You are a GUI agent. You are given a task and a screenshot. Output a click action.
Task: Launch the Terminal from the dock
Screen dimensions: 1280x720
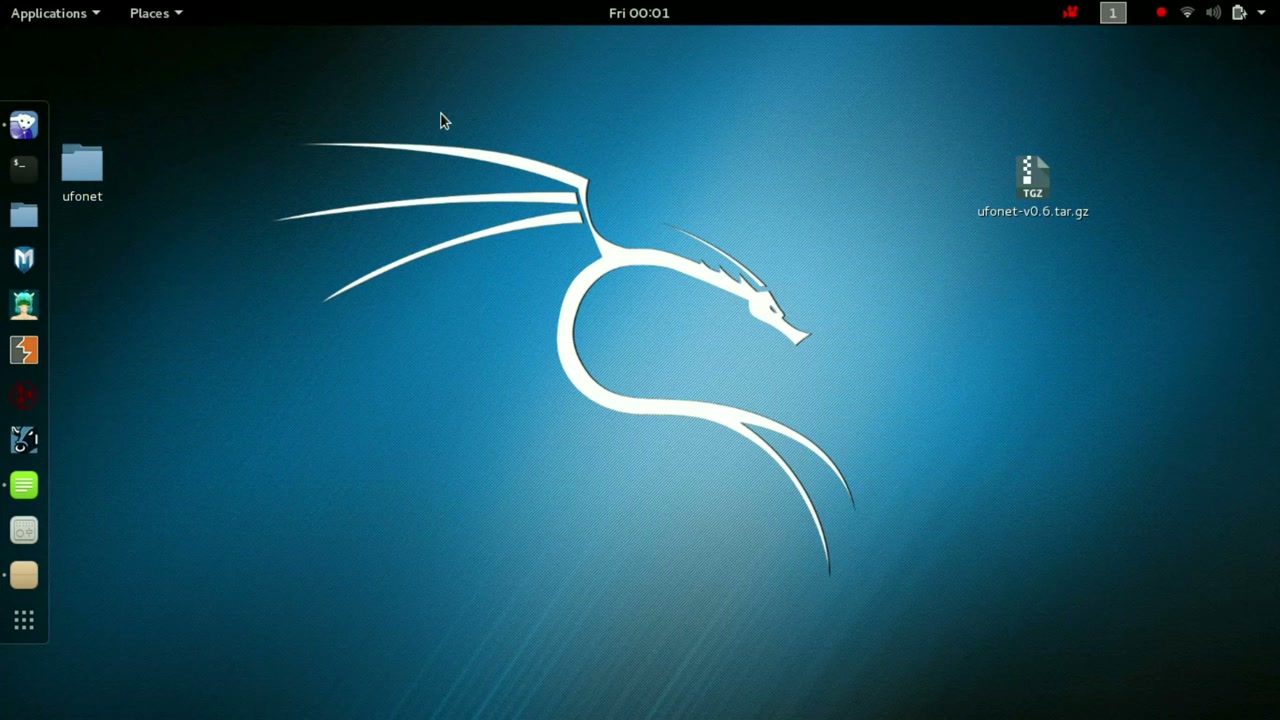pos(24,168)
